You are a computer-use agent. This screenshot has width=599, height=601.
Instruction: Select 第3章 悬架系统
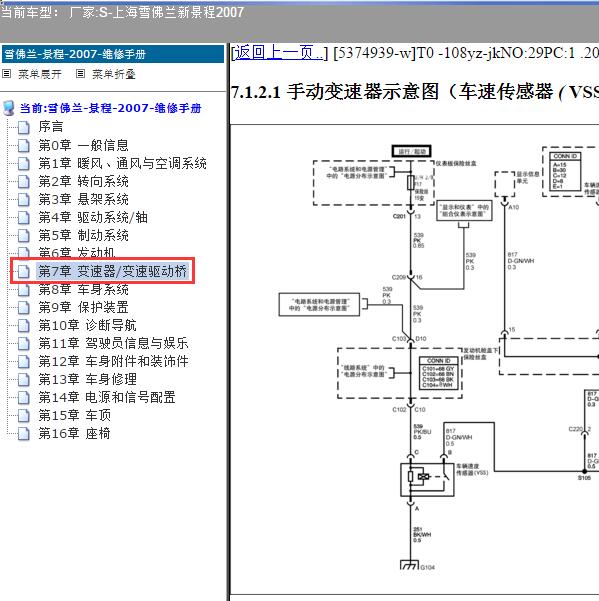point(83,199)
